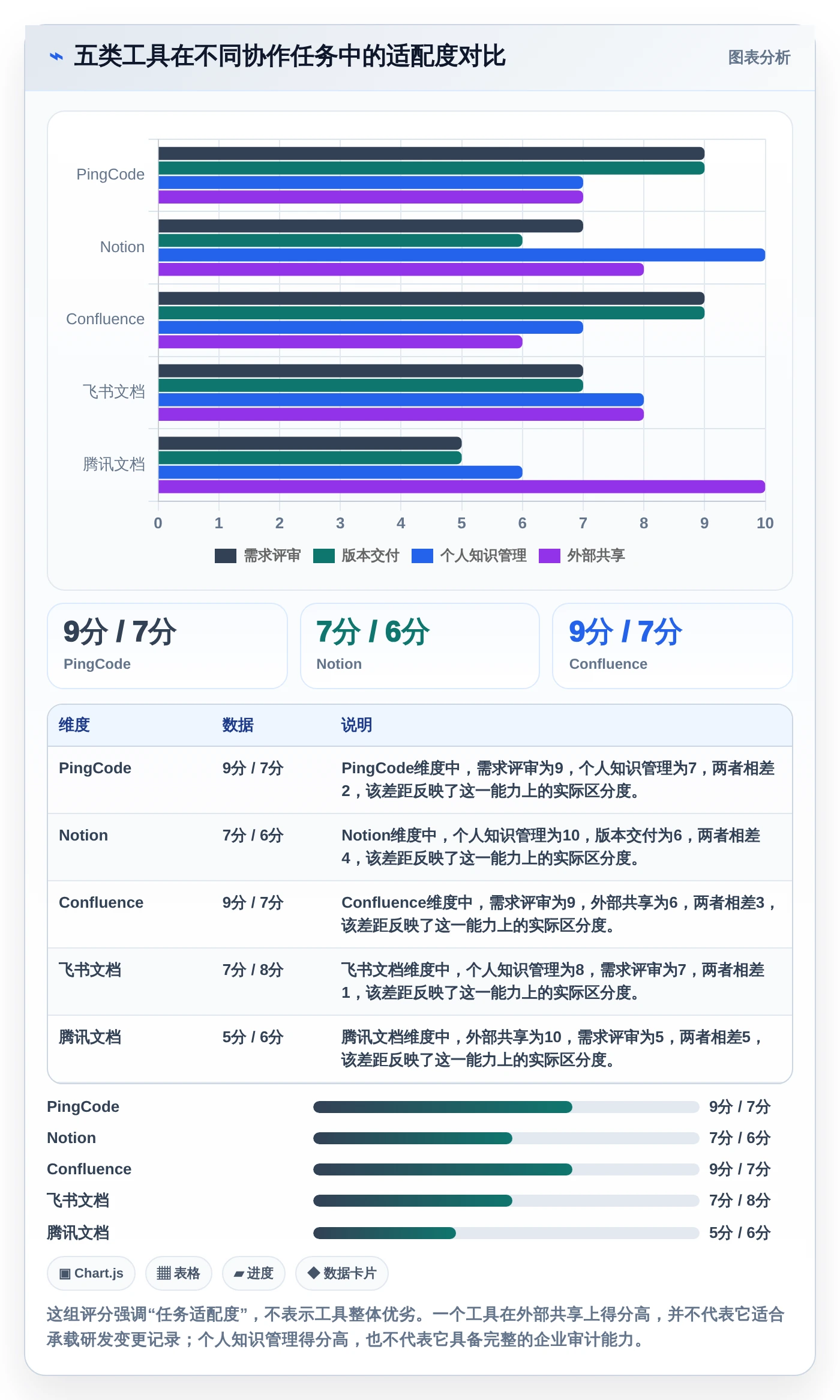Toggle the 需求评审 legend color box

(x=226, y=556)
